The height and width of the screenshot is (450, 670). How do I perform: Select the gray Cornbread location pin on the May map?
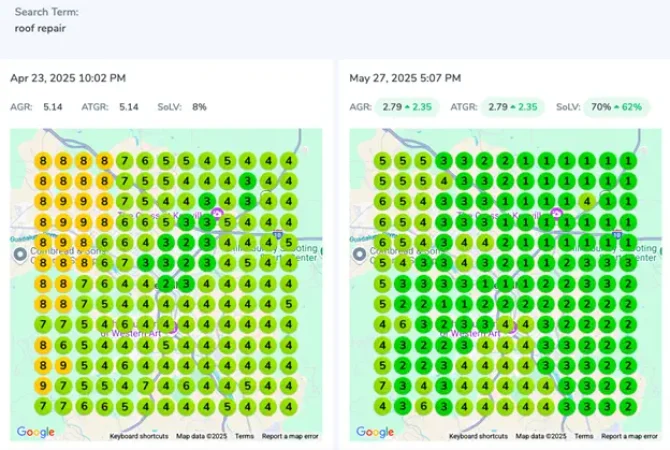359,255
